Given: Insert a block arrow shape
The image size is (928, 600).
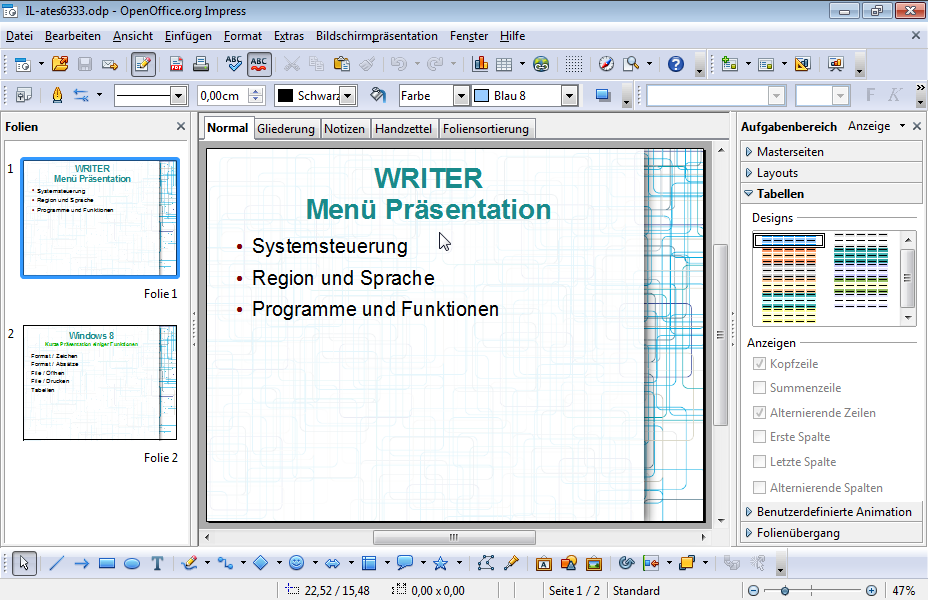Looking at the screenshot, I should tap(333, 563).
